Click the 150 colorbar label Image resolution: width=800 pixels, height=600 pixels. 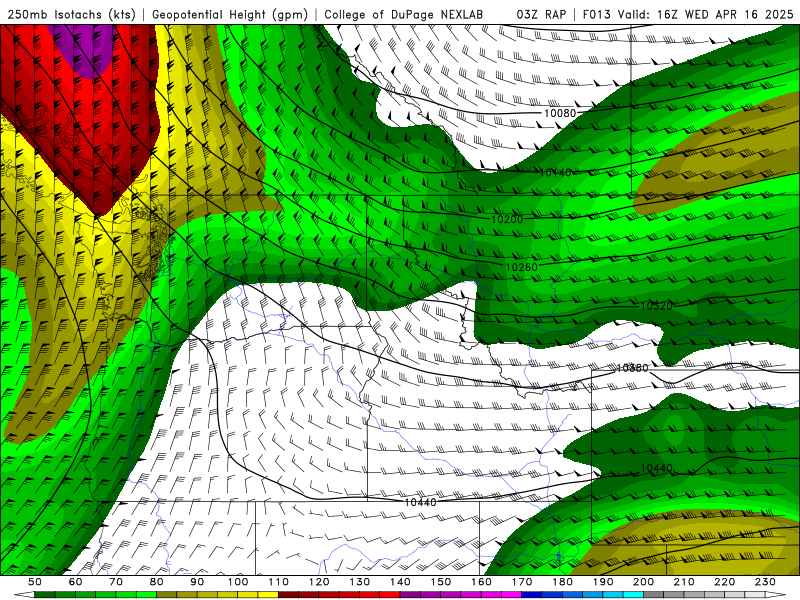pyautogui.click(x=441, y=582)
